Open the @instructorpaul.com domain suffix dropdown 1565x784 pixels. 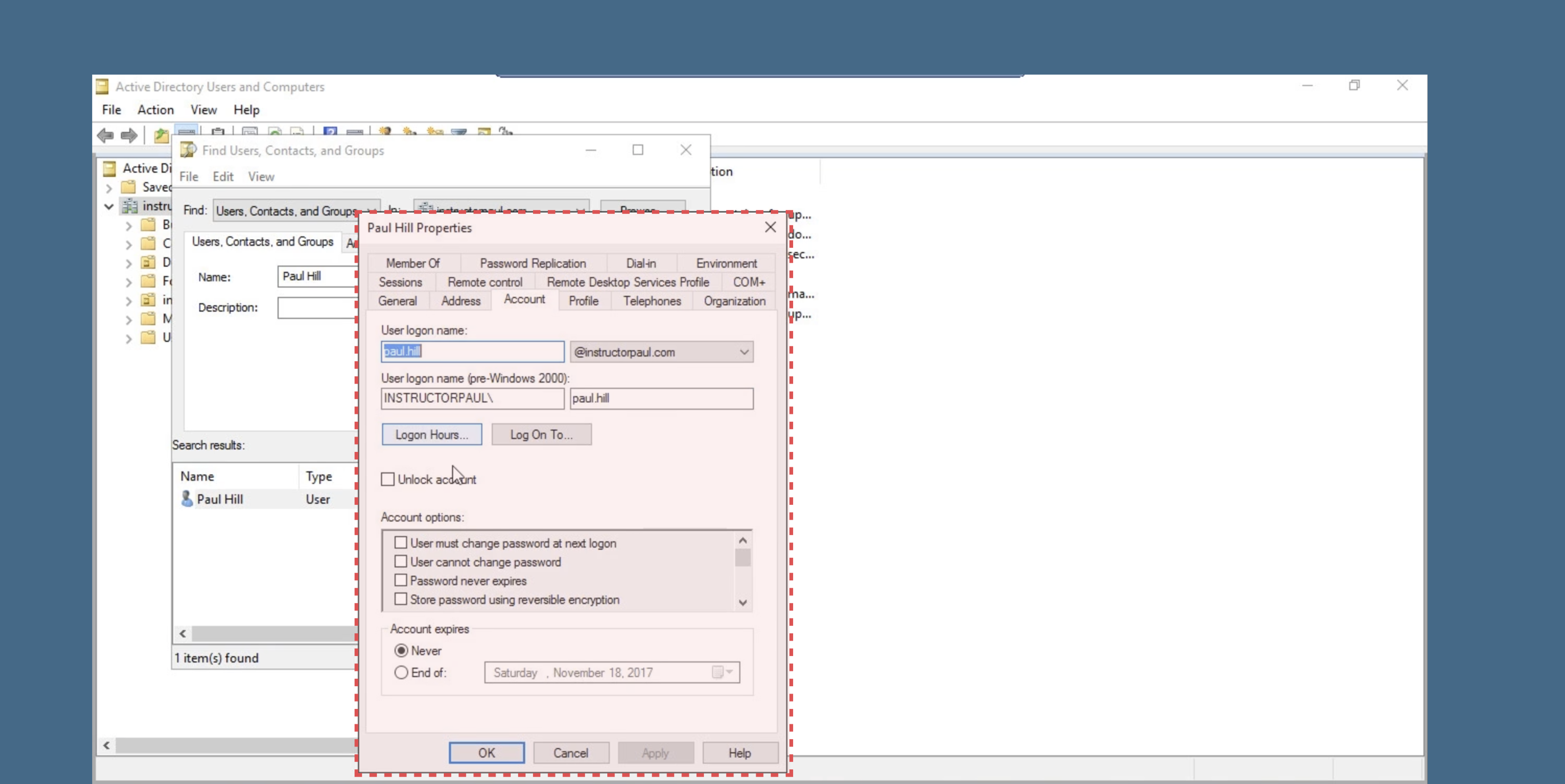(744, 352)
